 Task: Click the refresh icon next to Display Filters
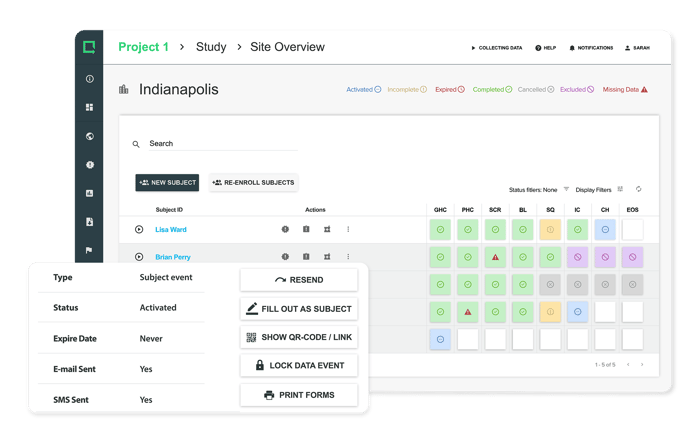tap(639, 189)
